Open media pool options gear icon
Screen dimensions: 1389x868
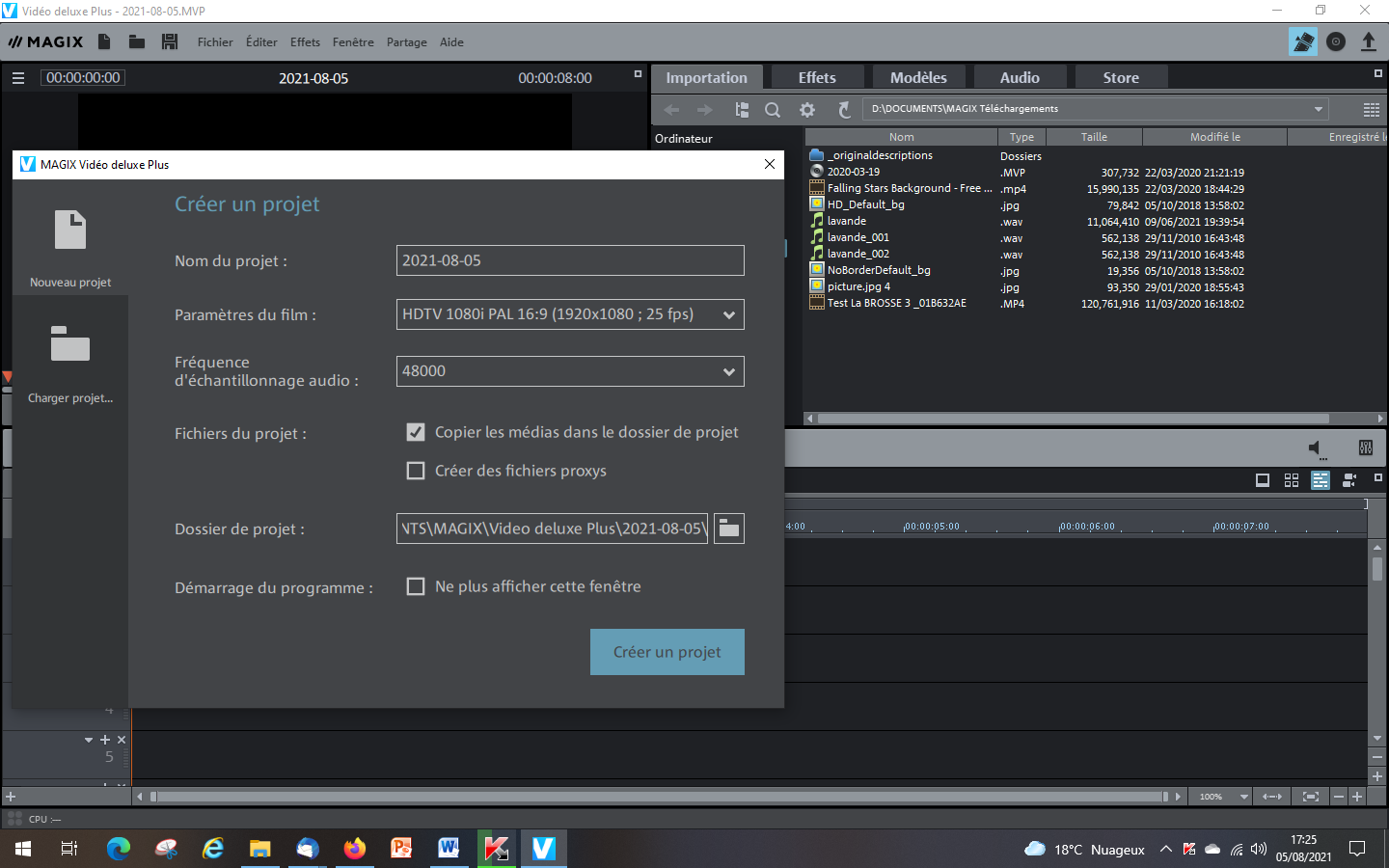click(x=807, y=110)
